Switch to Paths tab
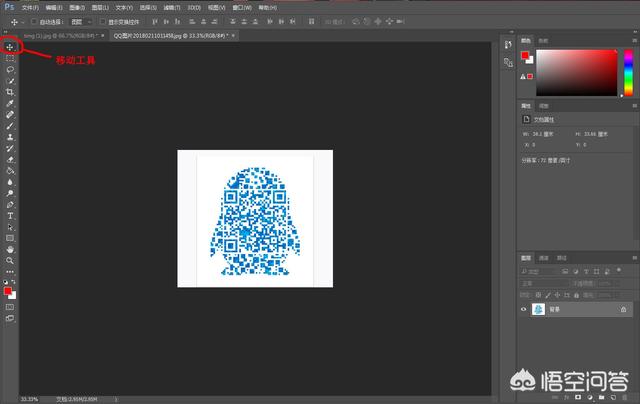640x404 pixels. [x=562, y=258]
